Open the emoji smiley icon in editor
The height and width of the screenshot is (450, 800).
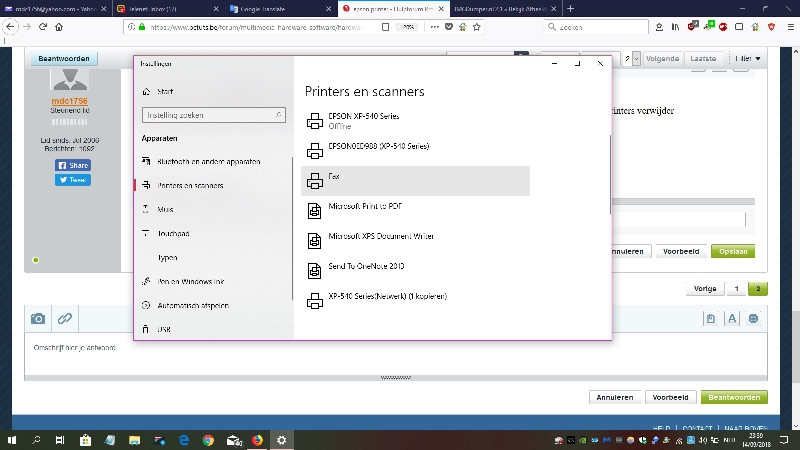(x=753, y=319)
